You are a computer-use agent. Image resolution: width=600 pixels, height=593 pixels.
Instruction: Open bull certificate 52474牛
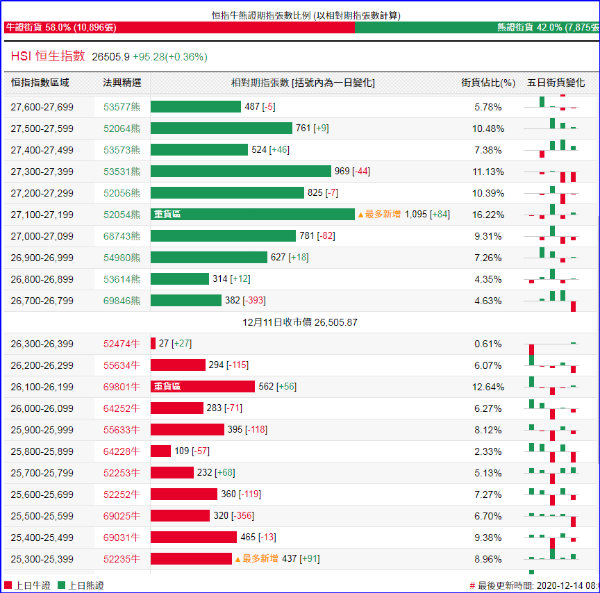coord(122,344)
